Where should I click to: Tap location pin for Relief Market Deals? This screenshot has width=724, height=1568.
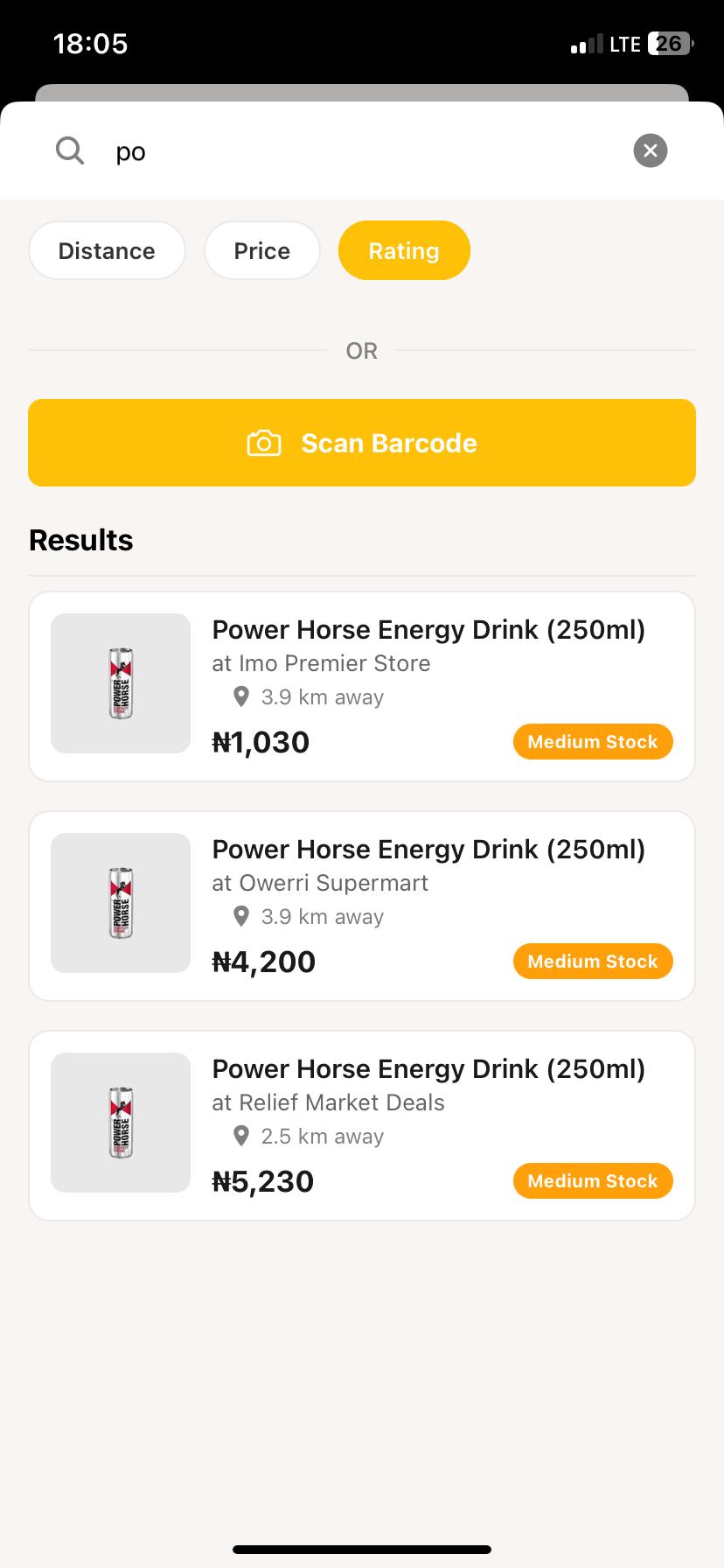pyautogui.click(x=241, y=1137)
